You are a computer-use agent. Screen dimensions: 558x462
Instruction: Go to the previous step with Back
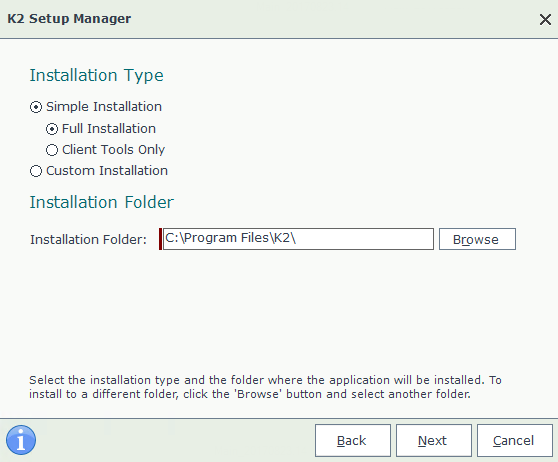point(353,440)
